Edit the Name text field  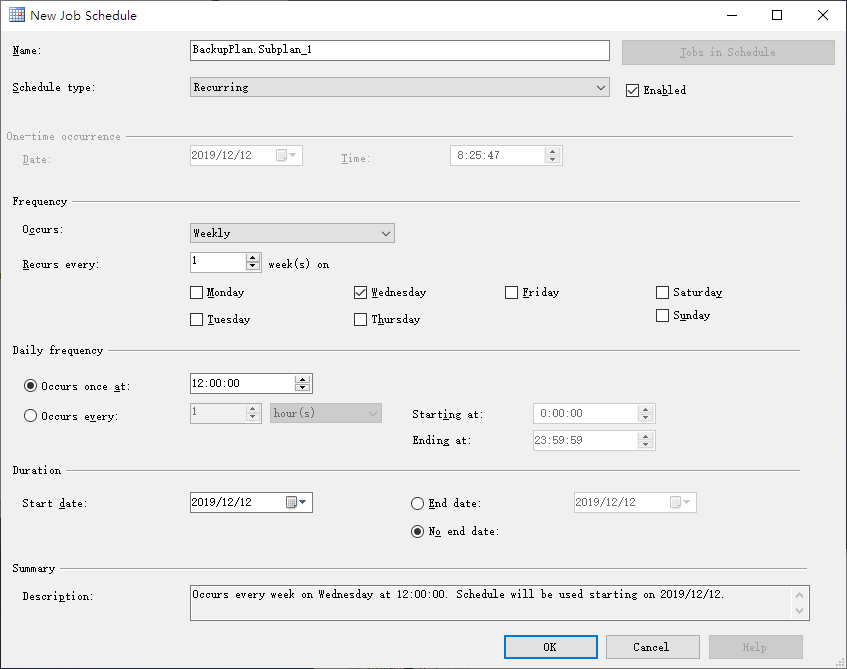400,50
